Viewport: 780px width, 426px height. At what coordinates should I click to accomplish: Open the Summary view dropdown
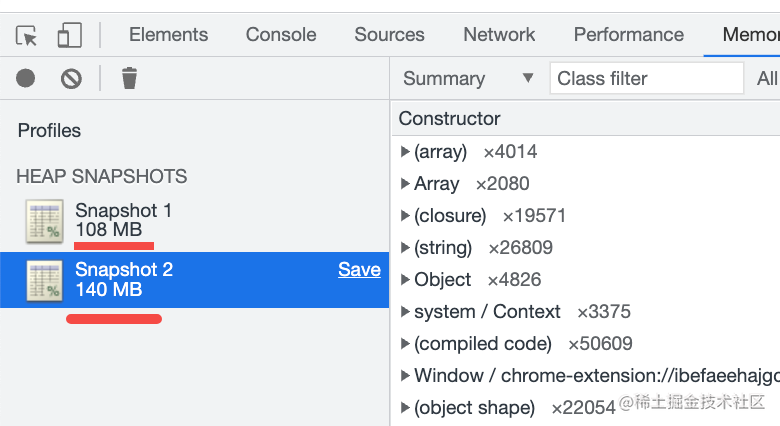coord(468,79)
